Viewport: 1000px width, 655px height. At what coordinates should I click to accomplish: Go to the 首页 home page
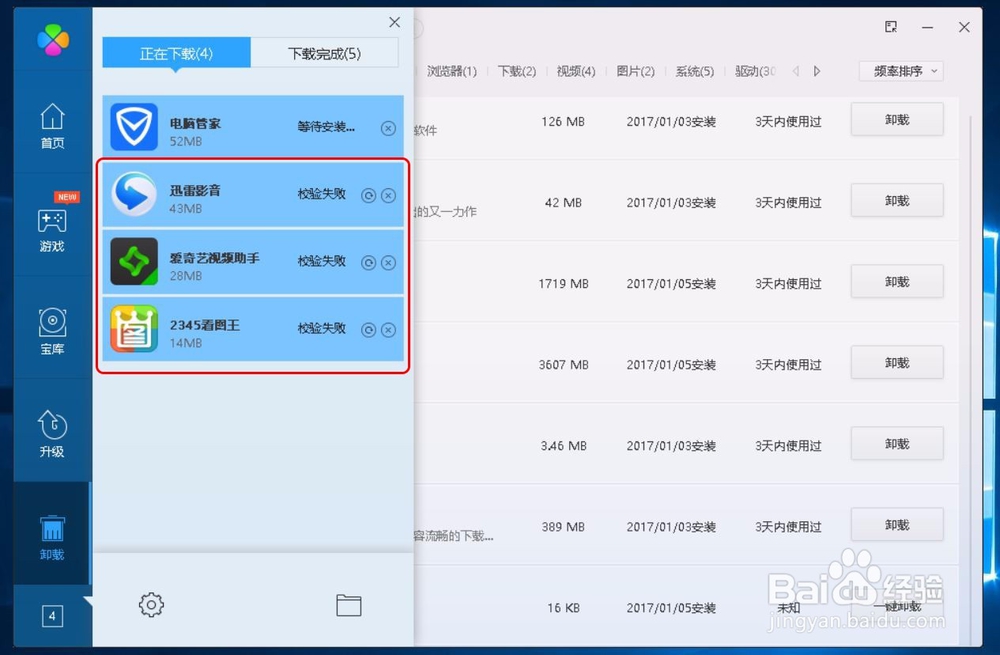coord(52,126)
